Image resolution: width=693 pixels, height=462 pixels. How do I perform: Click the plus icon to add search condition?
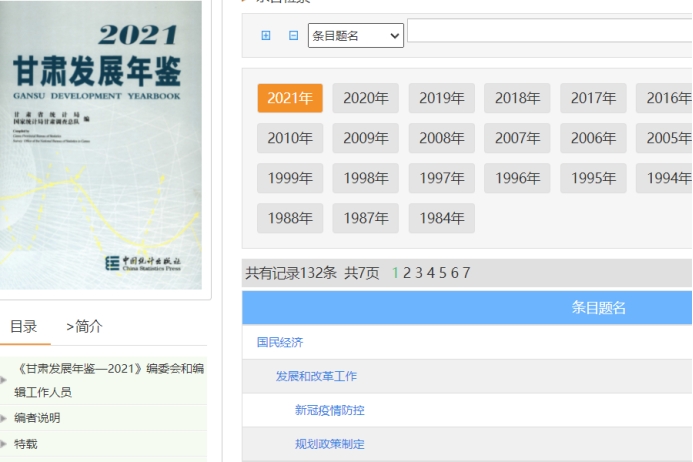(266, 35)
